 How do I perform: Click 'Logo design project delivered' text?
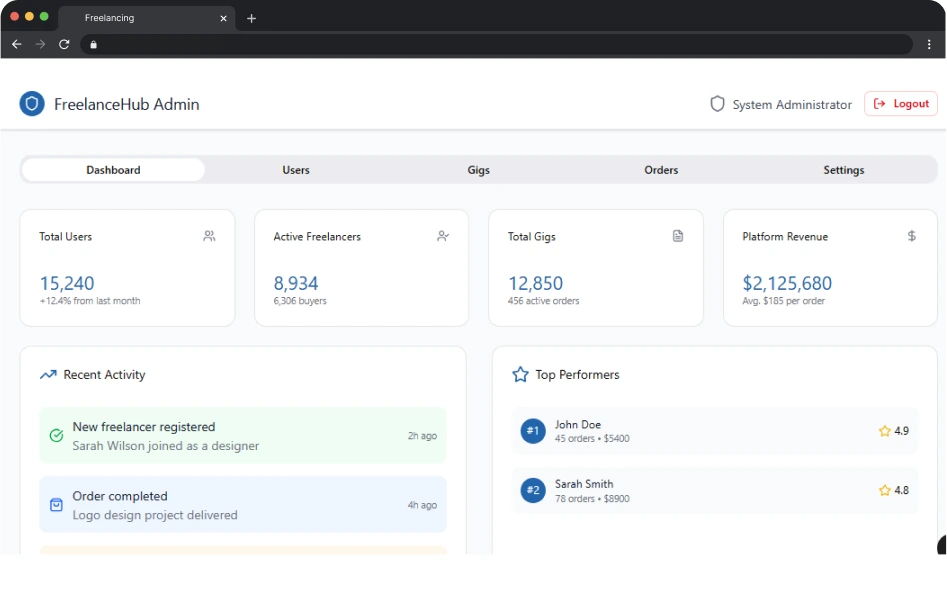[155, 515]
